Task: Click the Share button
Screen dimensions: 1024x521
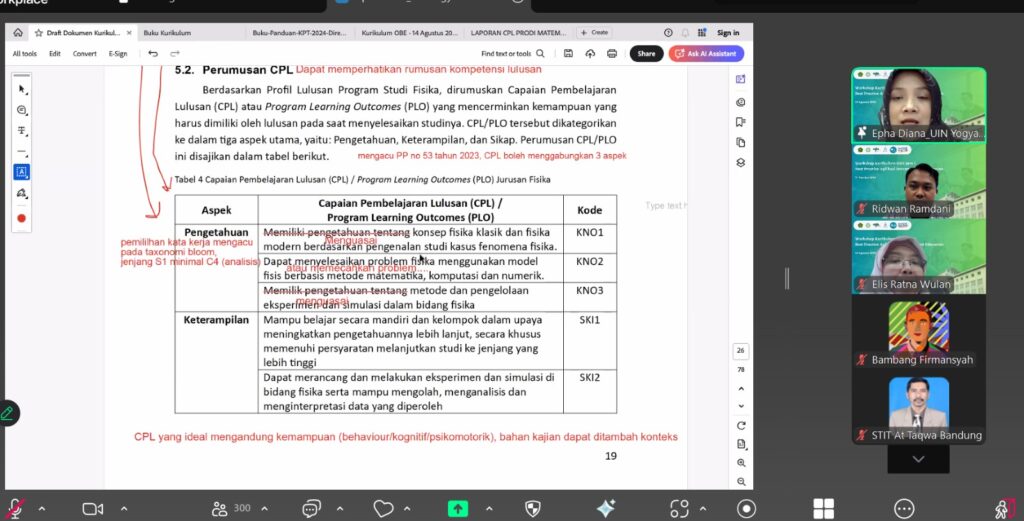Action: (x=647, y=54)
